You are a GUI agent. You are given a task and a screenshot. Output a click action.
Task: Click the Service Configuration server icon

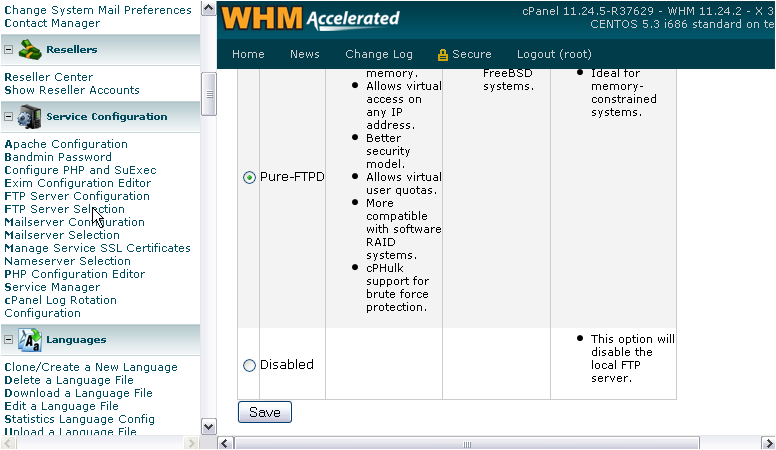[x=29, y=117]
